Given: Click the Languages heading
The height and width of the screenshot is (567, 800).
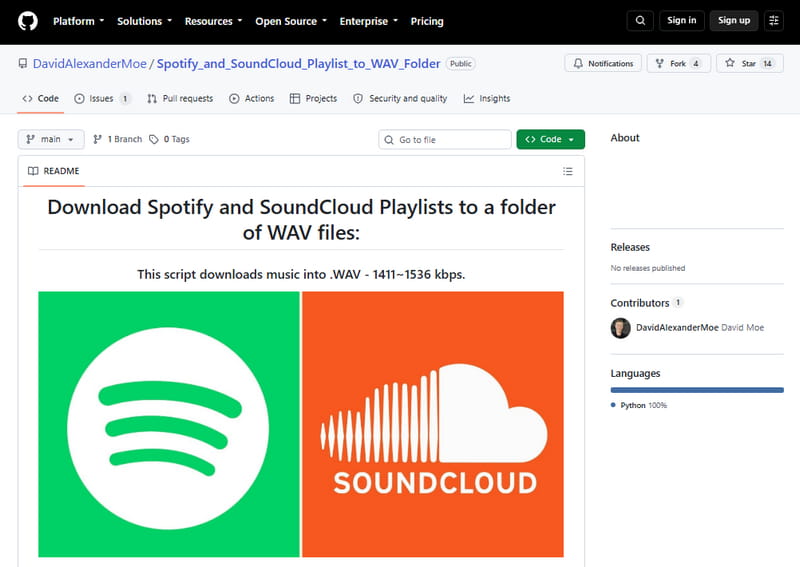Looking at the screenshot, I should pos(635,373).
